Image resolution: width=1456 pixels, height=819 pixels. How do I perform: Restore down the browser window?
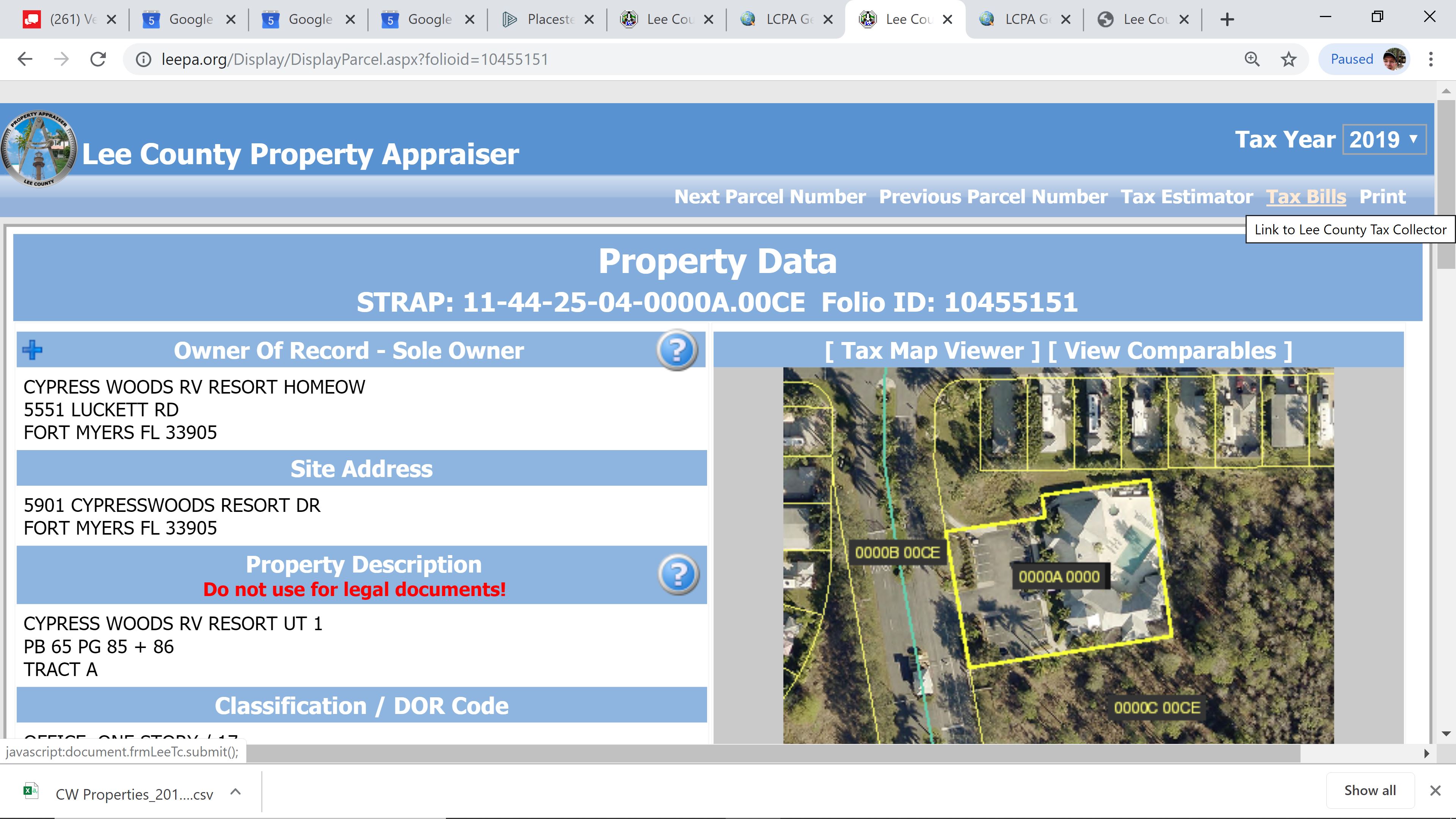[1378, 17]
